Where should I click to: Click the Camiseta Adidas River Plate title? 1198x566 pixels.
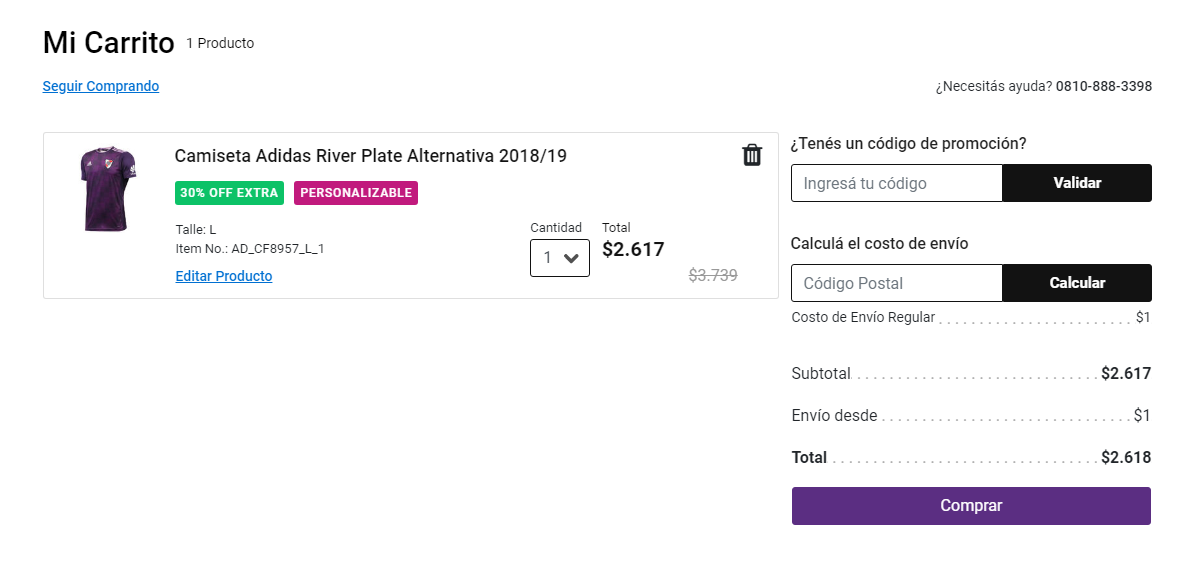pos(371,156)
